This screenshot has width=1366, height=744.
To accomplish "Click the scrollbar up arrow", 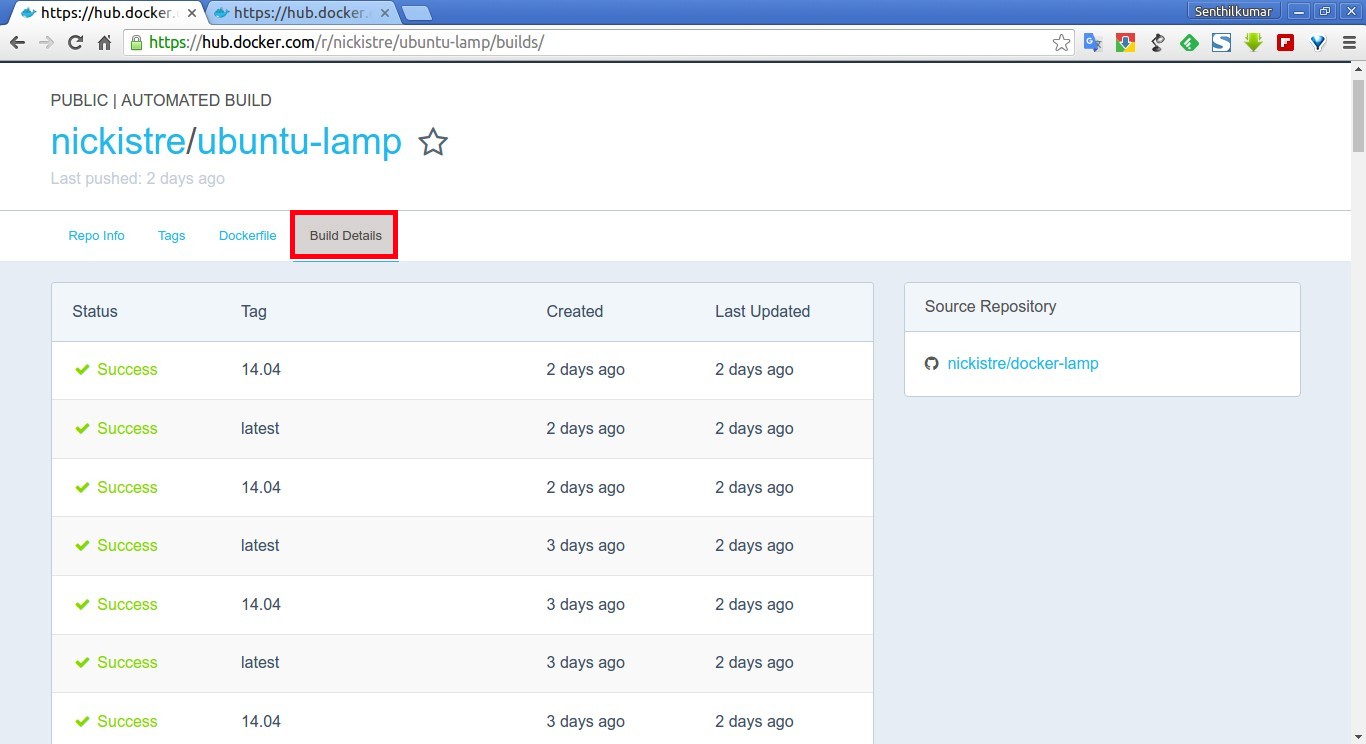I will pos(1358,69).
